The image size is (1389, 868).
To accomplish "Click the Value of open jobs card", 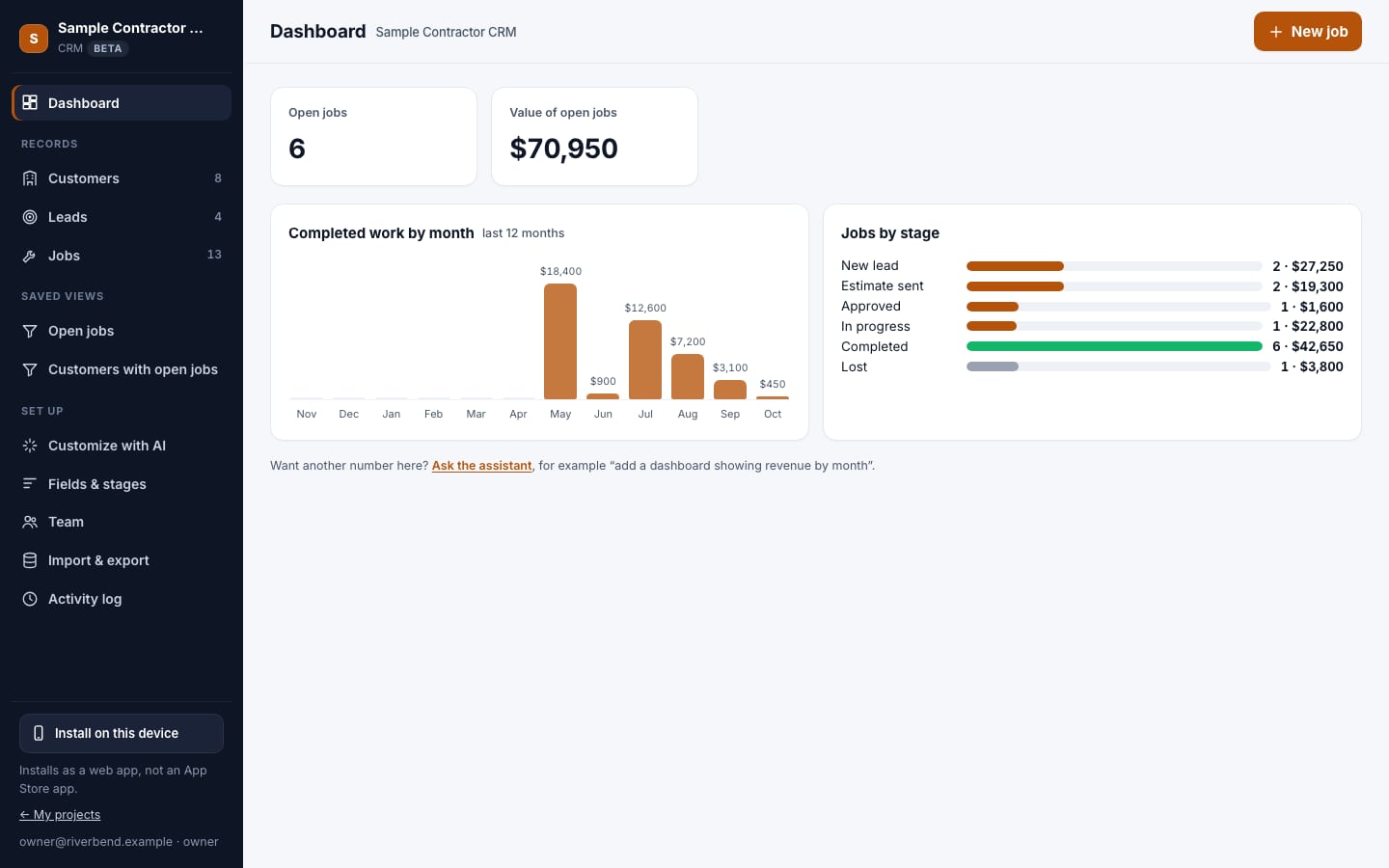I will coord(594,136).
